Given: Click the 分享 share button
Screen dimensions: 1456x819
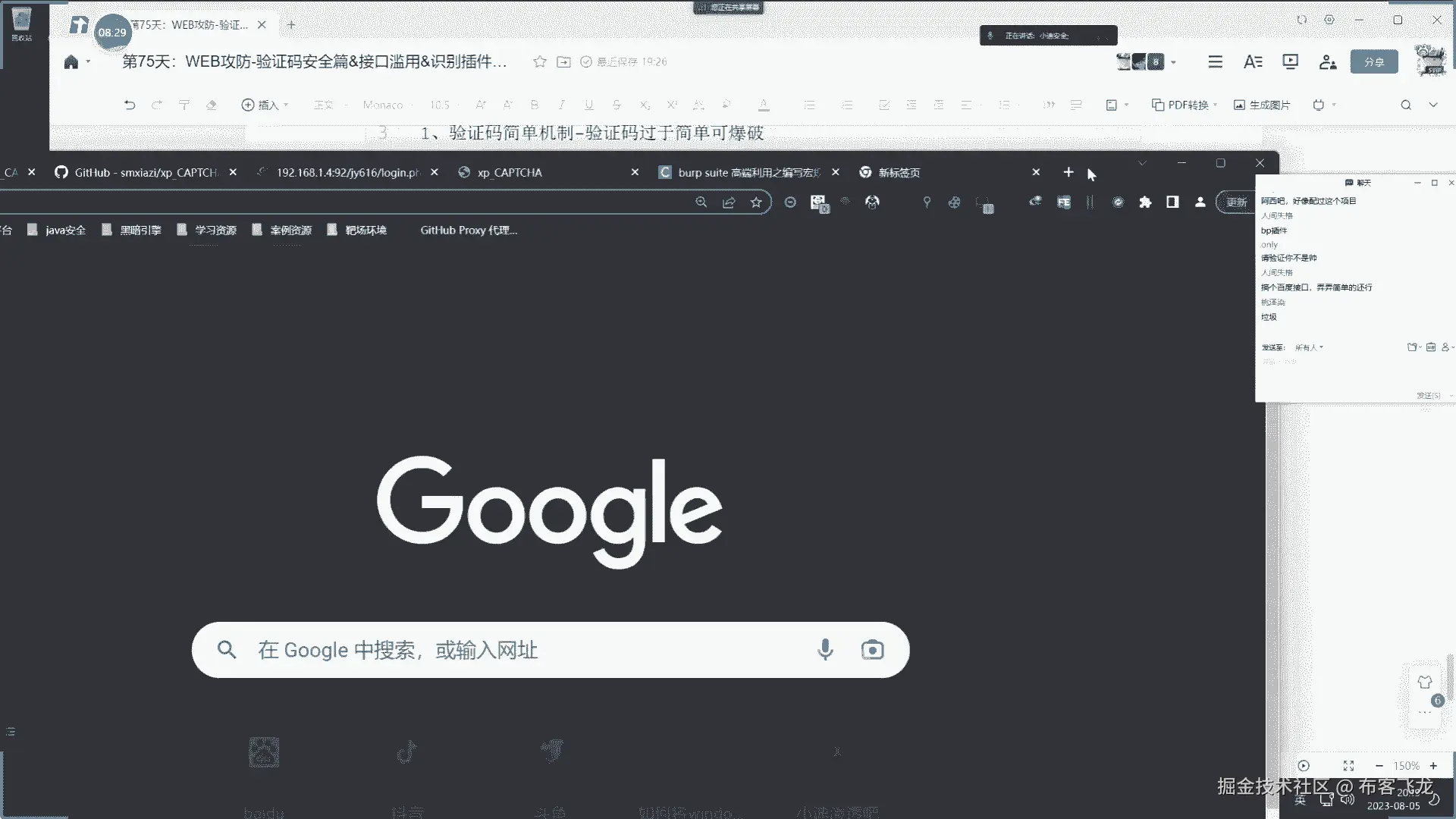Looking at the screenshot, I should coord(1374,61).
